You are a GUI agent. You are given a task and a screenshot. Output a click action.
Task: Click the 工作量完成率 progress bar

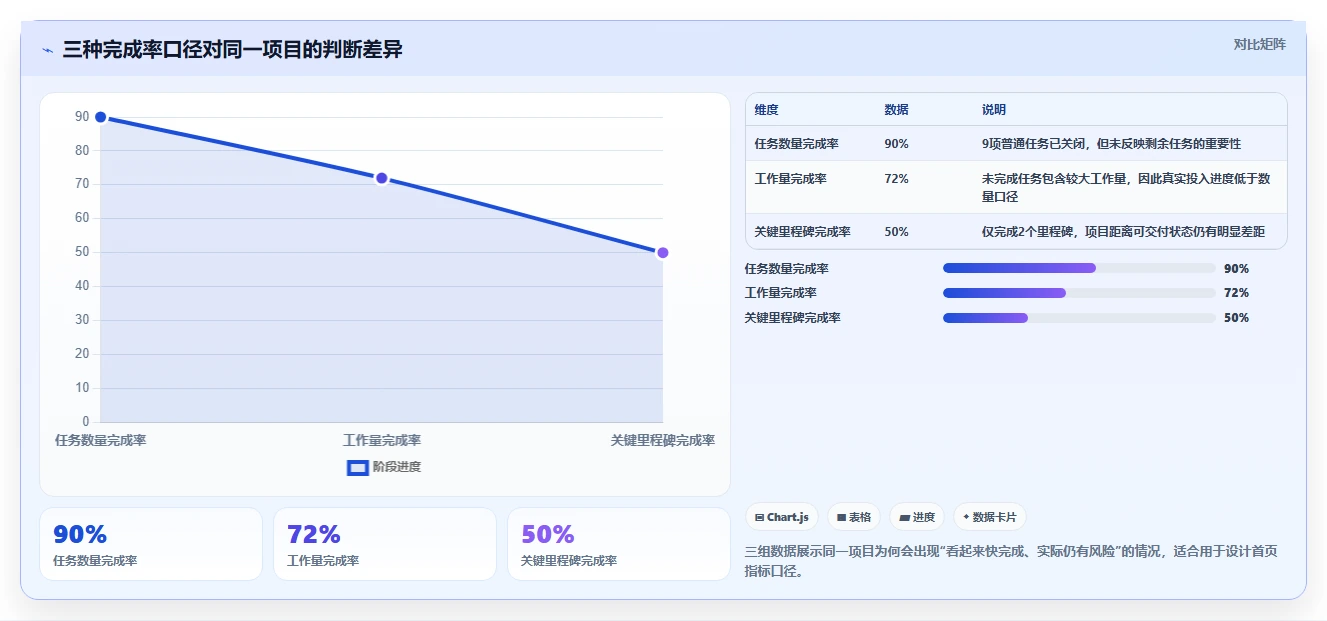click(1079, 293)
